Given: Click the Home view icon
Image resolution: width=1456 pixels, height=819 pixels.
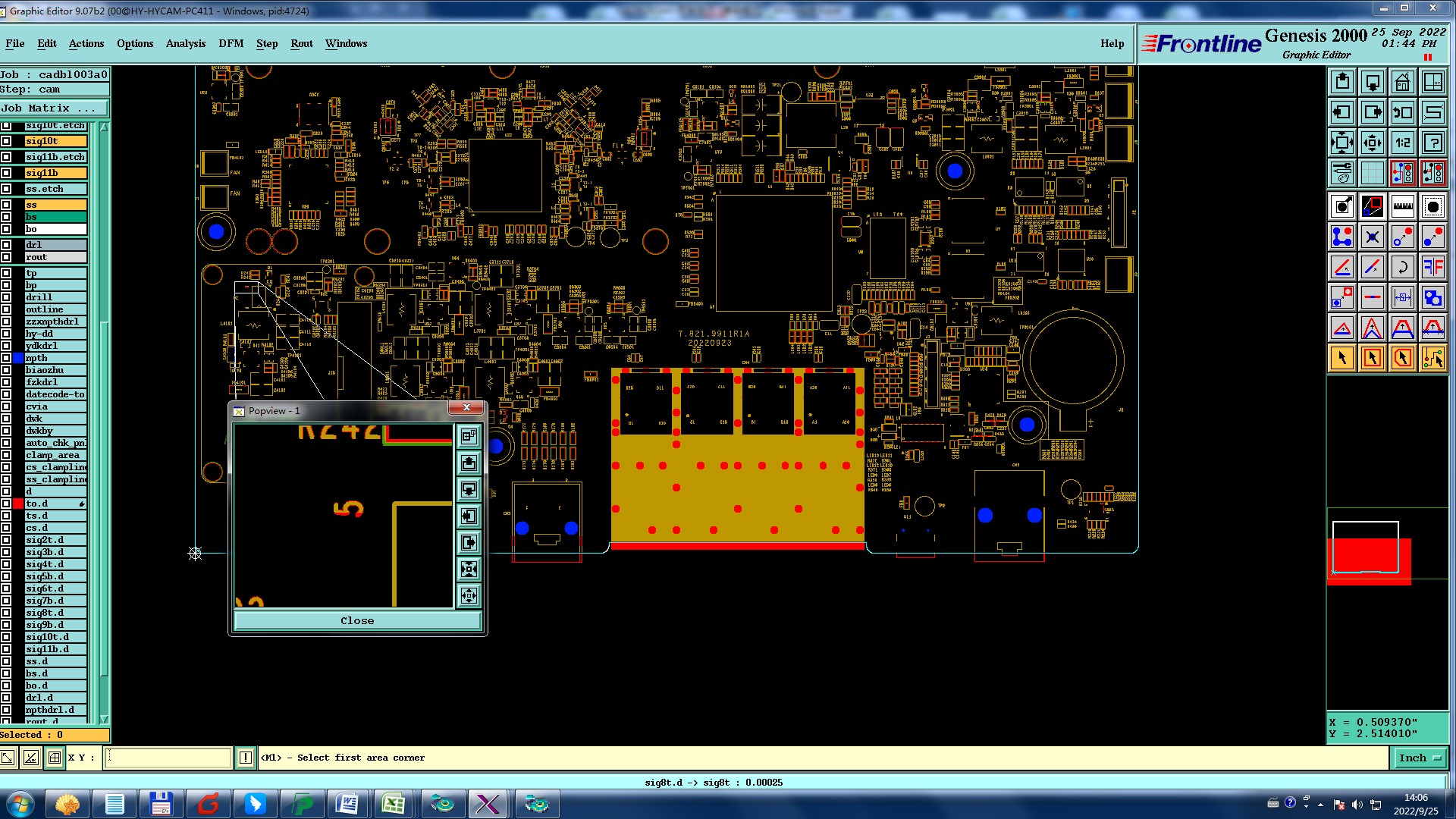Looking at the screenshot, I should click(x=1402, y=82).
